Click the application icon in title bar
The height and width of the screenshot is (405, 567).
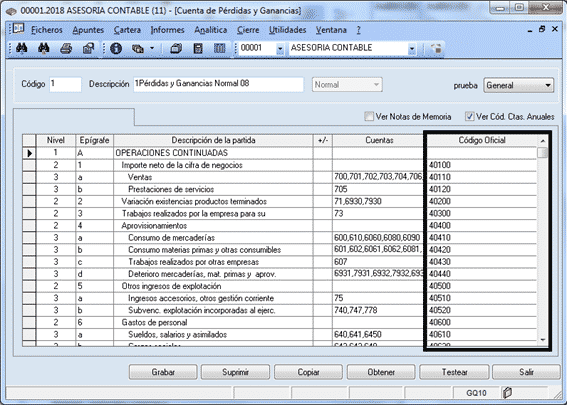11,11
